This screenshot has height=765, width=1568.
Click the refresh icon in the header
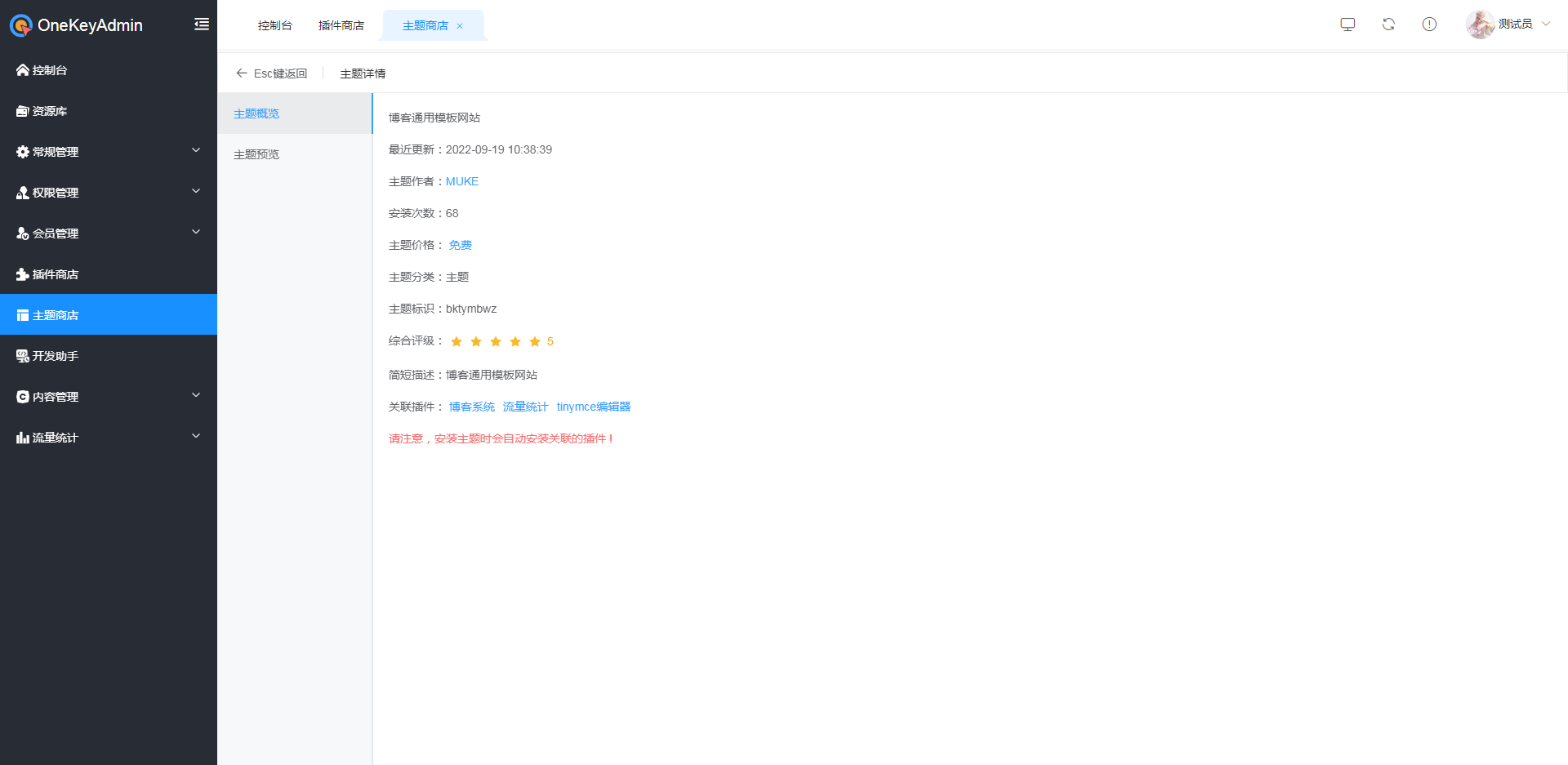tap(1388, 24)
